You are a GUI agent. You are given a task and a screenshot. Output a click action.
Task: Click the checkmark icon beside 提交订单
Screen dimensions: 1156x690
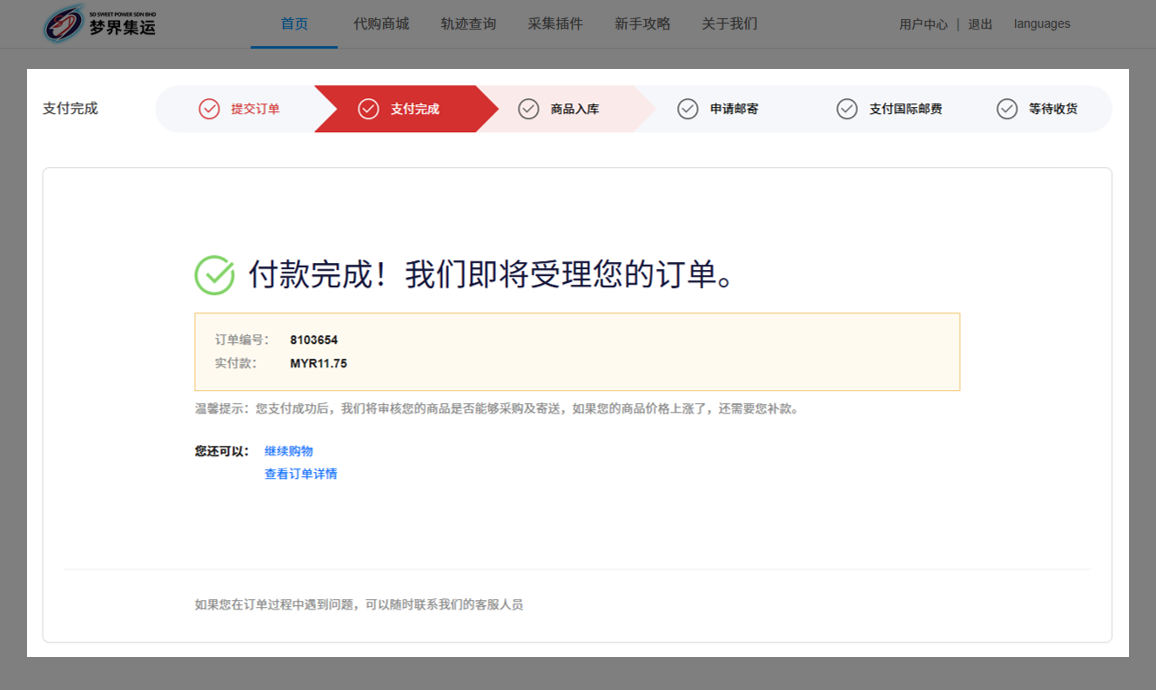(209, 109)
